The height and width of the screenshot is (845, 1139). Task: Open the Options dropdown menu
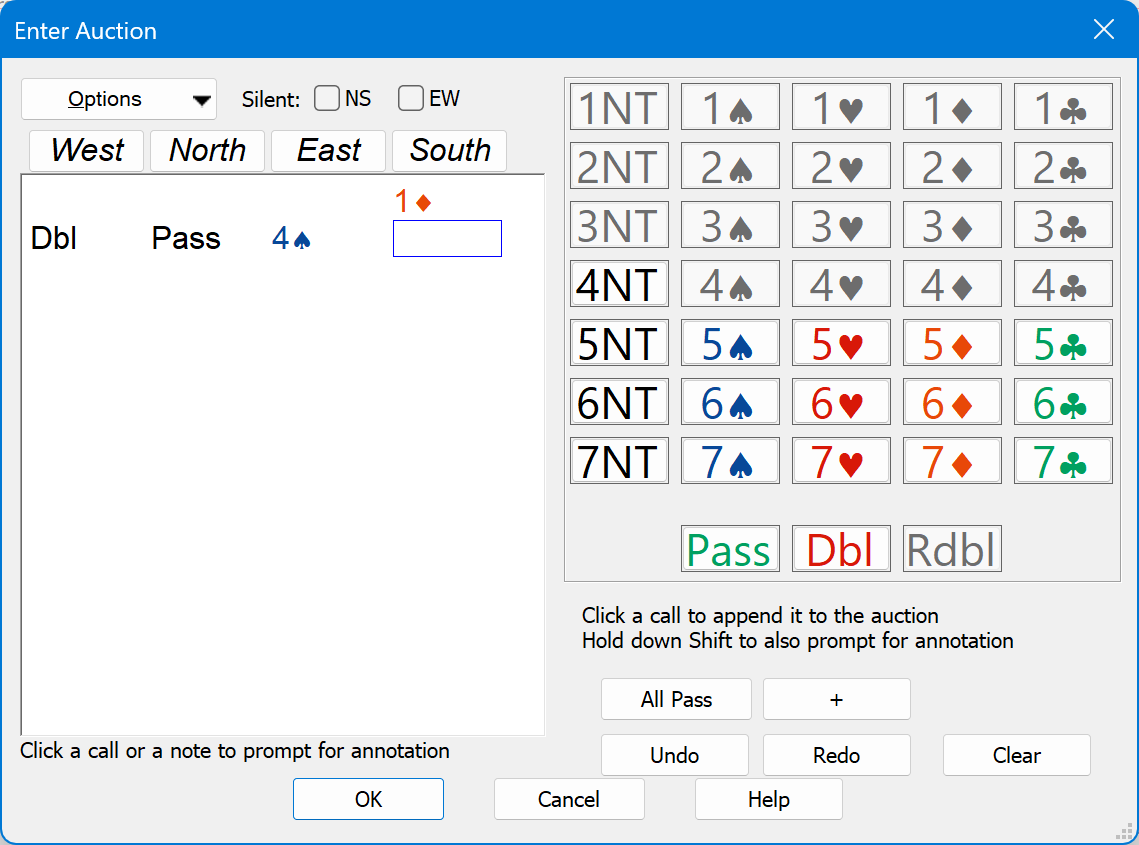[118, 98]
